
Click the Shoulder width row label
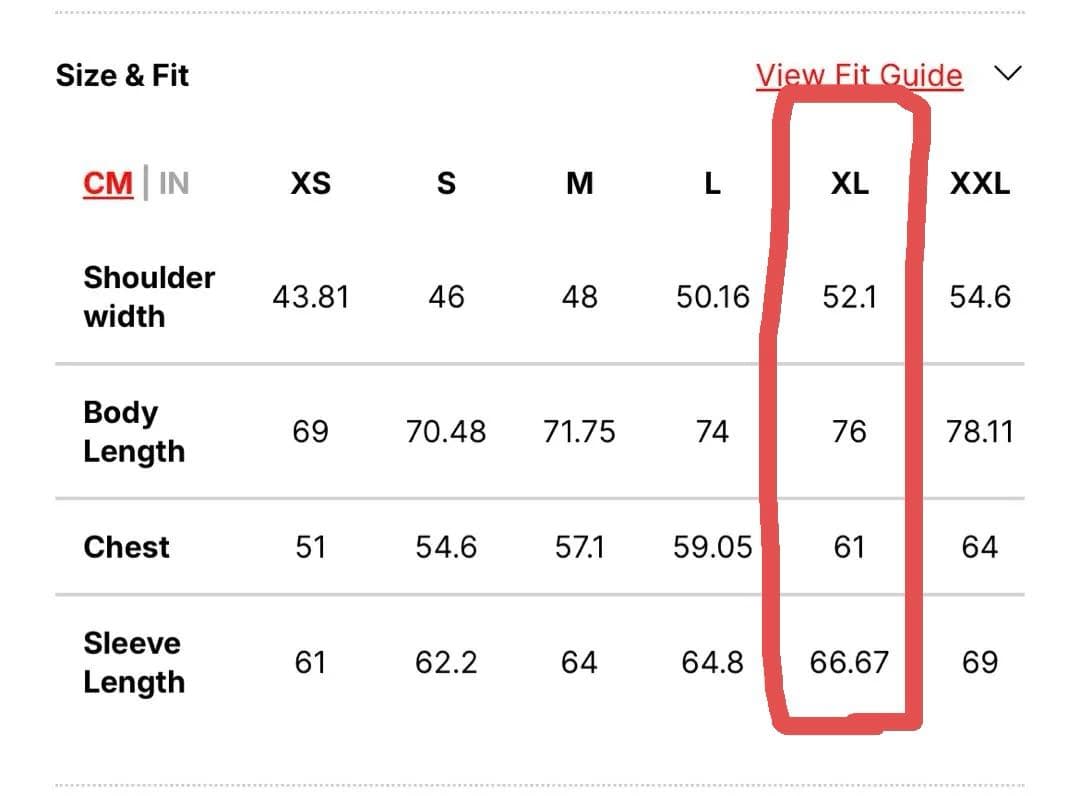(149, 297)
